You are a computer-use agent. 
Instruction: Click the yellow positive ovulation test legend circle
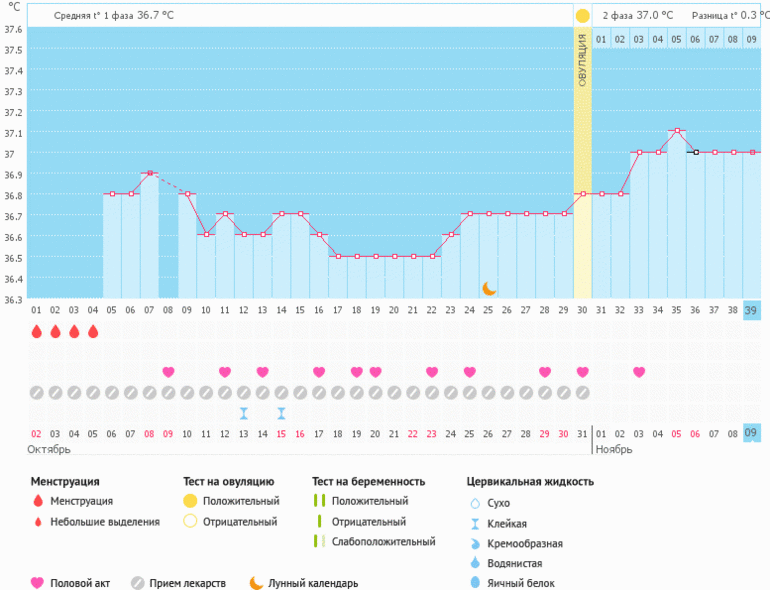(190, 500)
